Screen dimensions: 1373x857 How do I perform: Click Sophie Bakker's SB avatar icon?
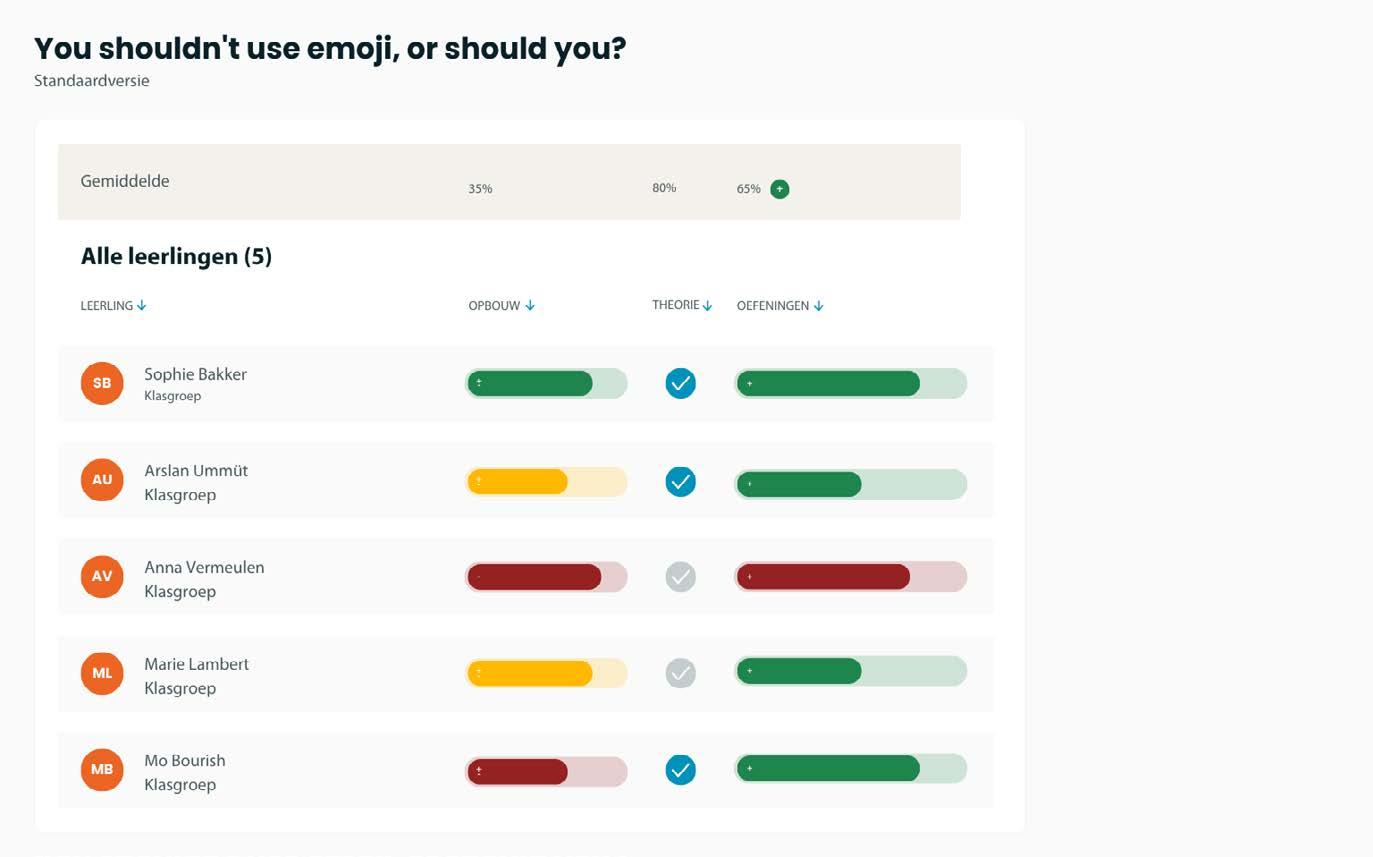point(102,383)
